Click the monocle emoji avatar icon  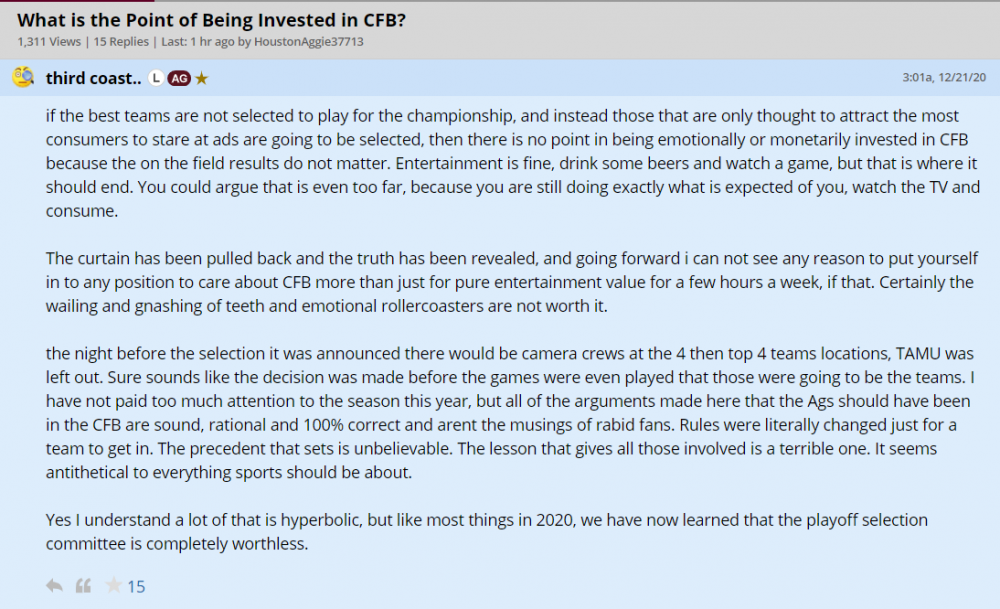click(23, 78)
